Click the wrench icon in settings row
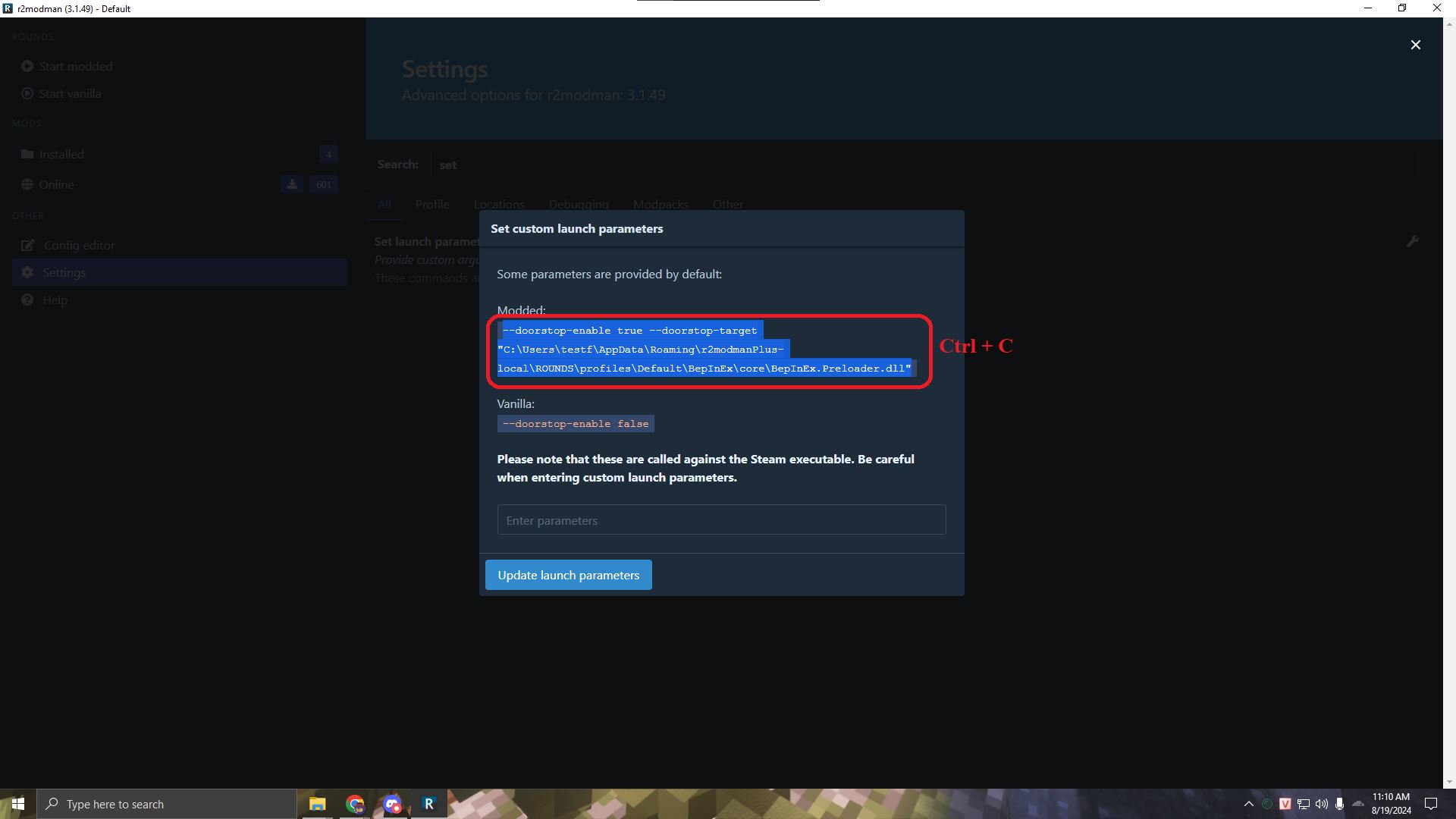Viewport: 1456px width, 819px height. pyautogui.click(x=1412, y=242)
